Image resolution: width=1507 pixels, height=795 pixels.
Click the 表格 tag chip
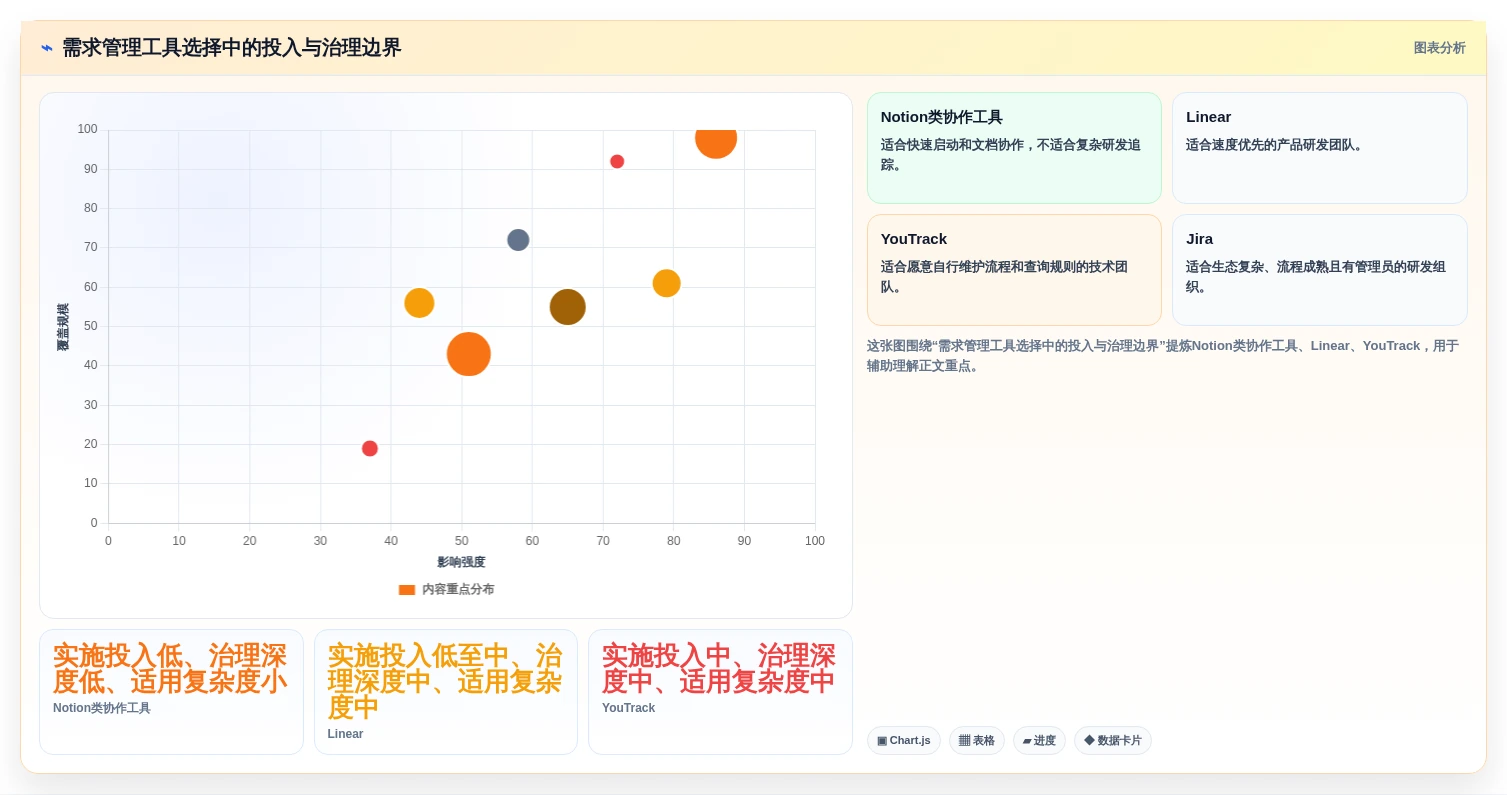(x=976, y=741)
